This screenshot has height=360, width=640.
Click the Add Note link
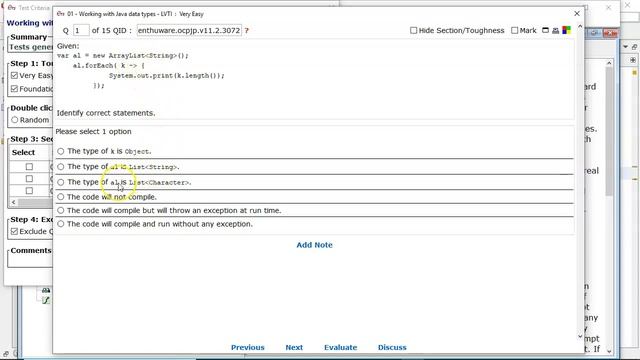coord(314,245)
